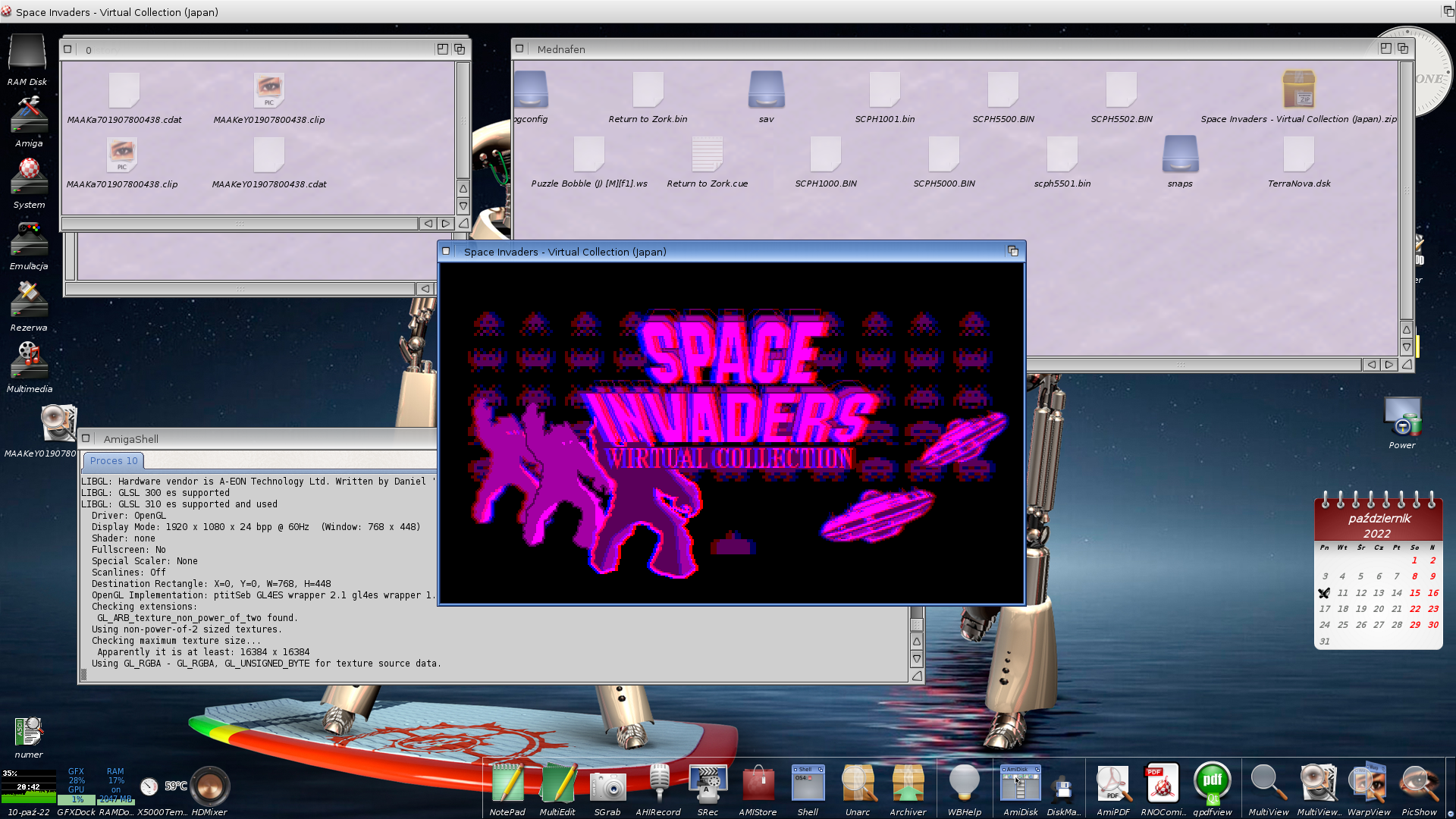Click iconify gadget of Mednafen window
Viewport: 1456px width, 819px height.
pyautogui.click(x=1385, y=49)
